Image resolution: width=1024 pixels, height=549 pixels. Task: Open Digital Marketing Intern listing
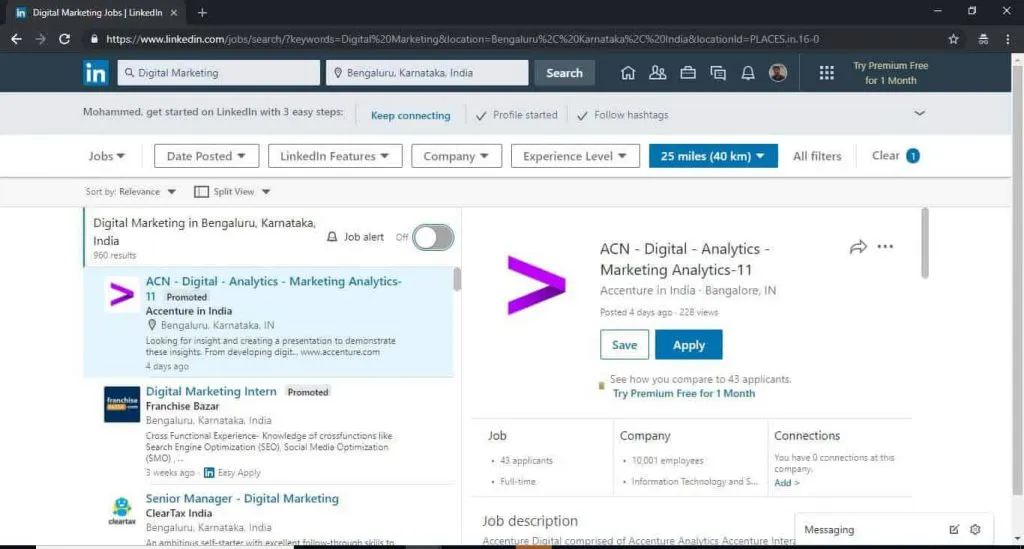click(211, 392)
